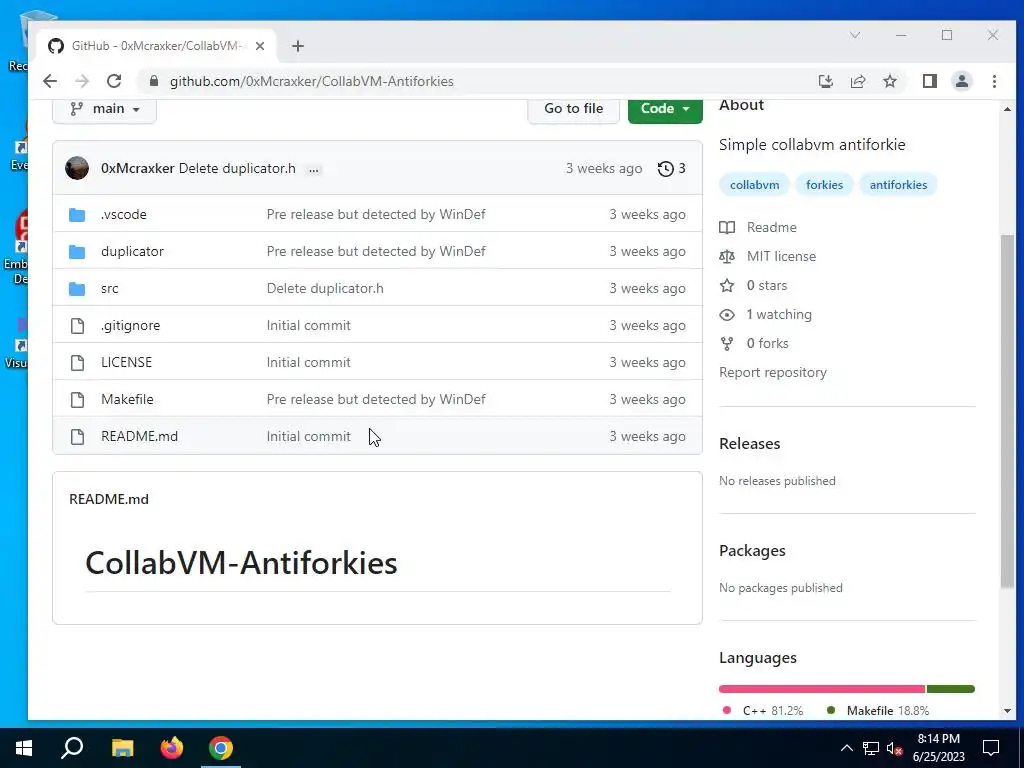Open the C++ 81.2% language link
Viewport: 1024px width, 768px height.
pos(763,711)
